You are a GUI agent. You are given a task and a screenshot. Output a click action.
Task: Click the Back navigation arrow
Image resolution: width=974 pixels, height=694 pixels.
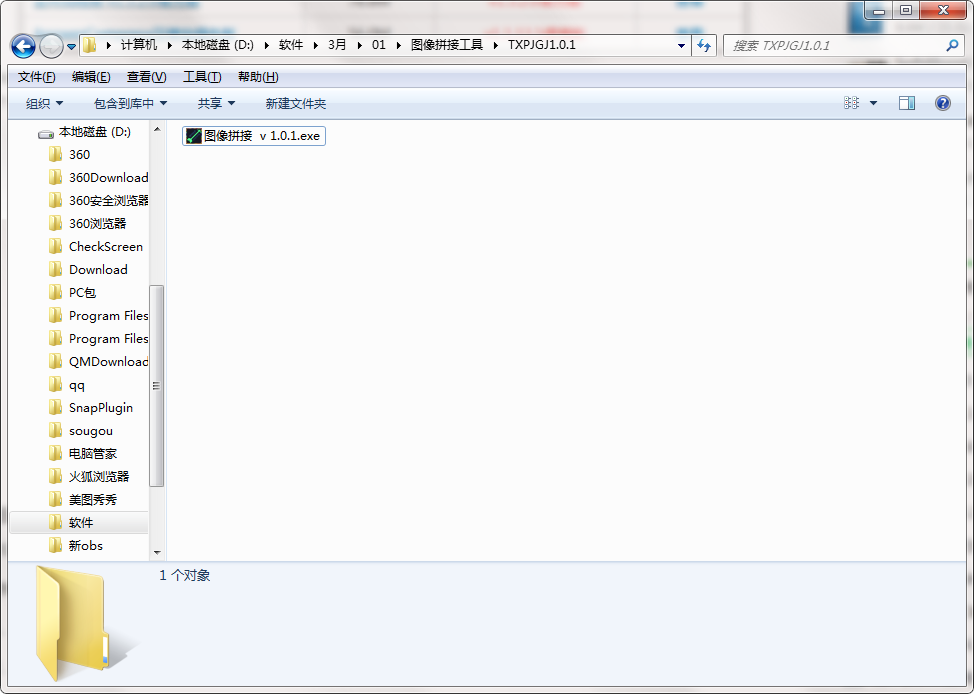pos(23,46)
